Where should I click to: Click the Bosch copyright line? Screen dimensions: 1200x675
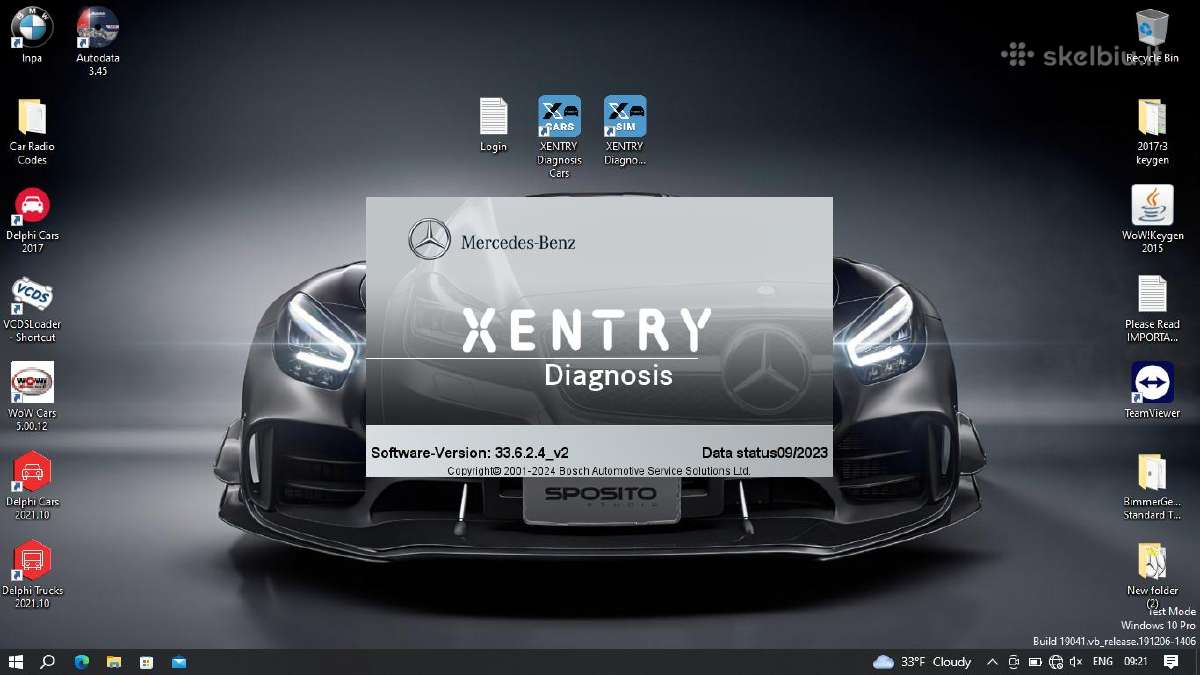[599, 470]
